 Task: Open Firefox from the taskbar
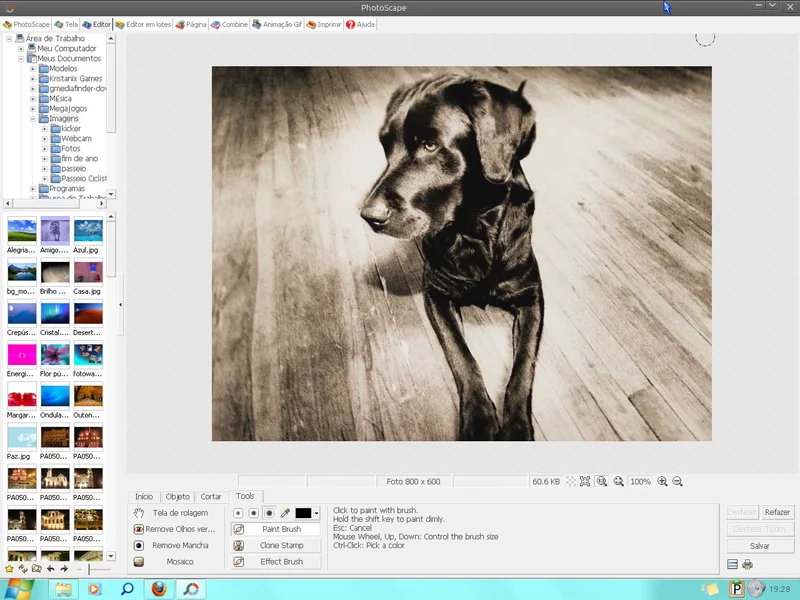pyautogui.click(x=158, y=589)
